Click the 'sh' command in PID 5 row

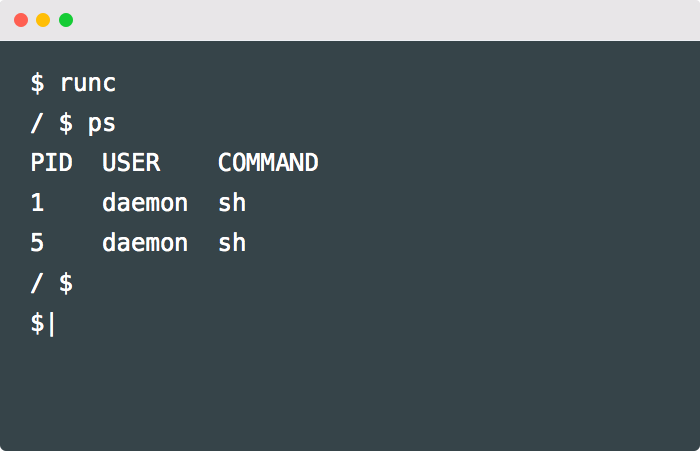coord(232,243)
